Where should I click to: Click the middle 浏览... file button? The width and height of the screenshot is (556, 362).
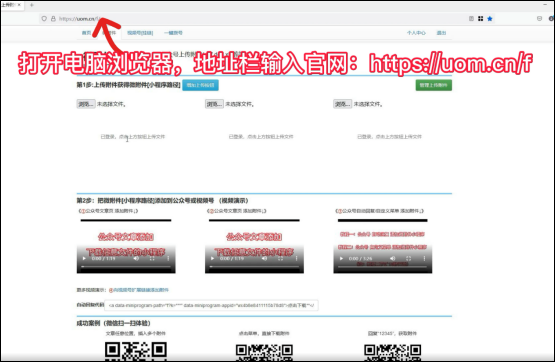coord(214,104)
